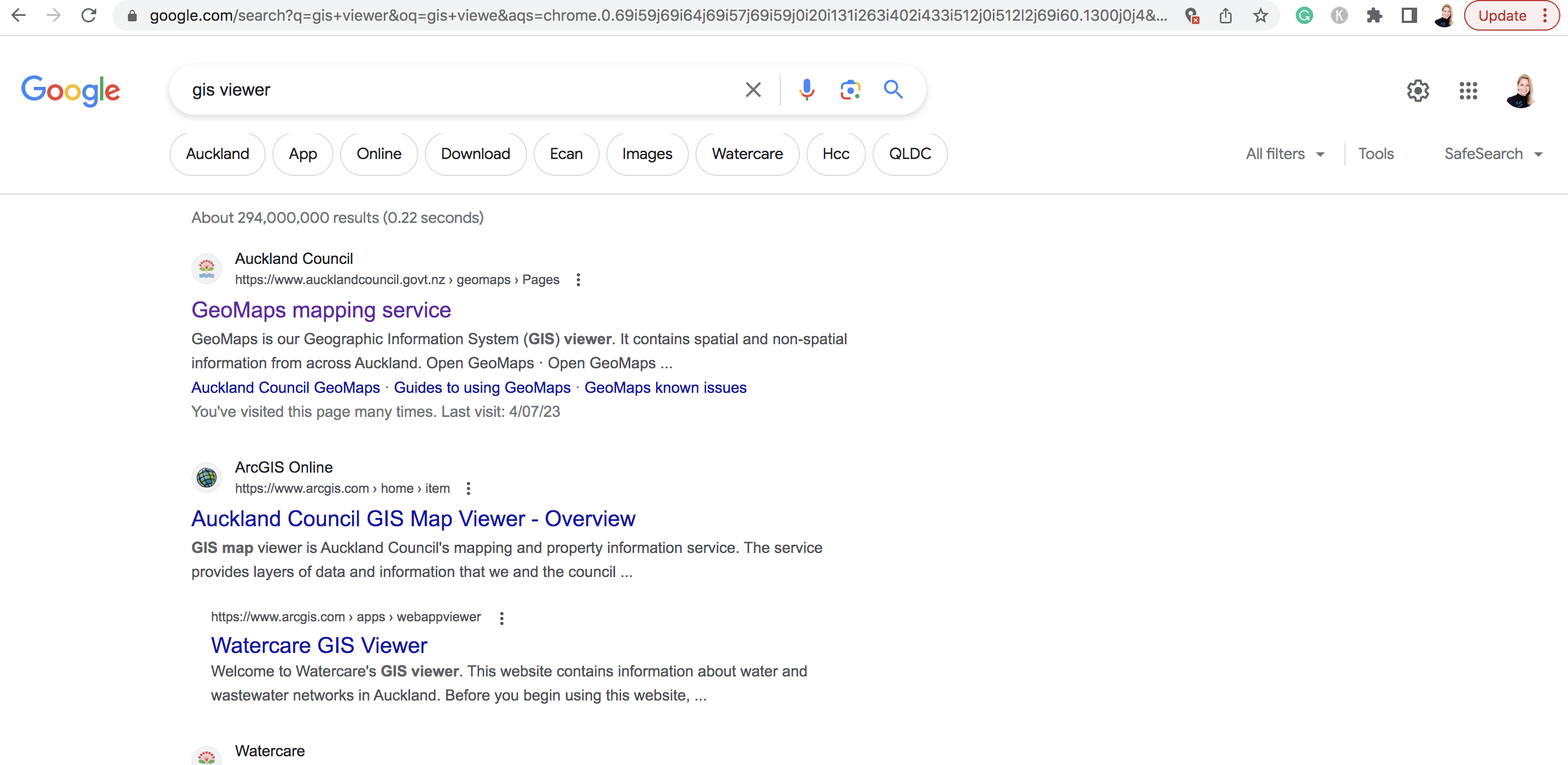Select the Ecan filter chip
The image size is (1568, 765).
pos(566,154)
